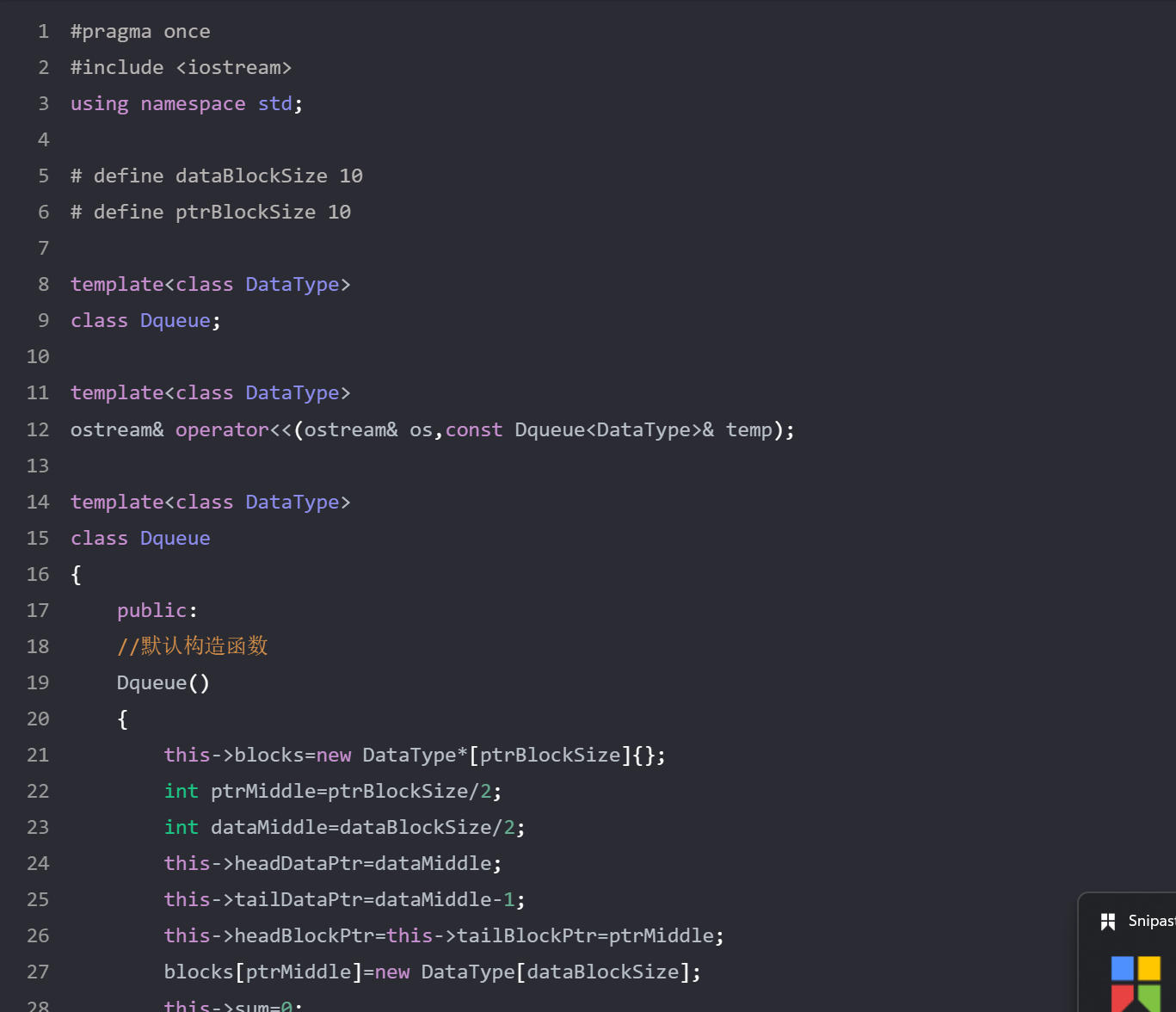Viewport: 1176px width, 1012px height.
Task: Click the "temp" parameter on line 12
Action: pyautogui.click(x=748, y=429)
